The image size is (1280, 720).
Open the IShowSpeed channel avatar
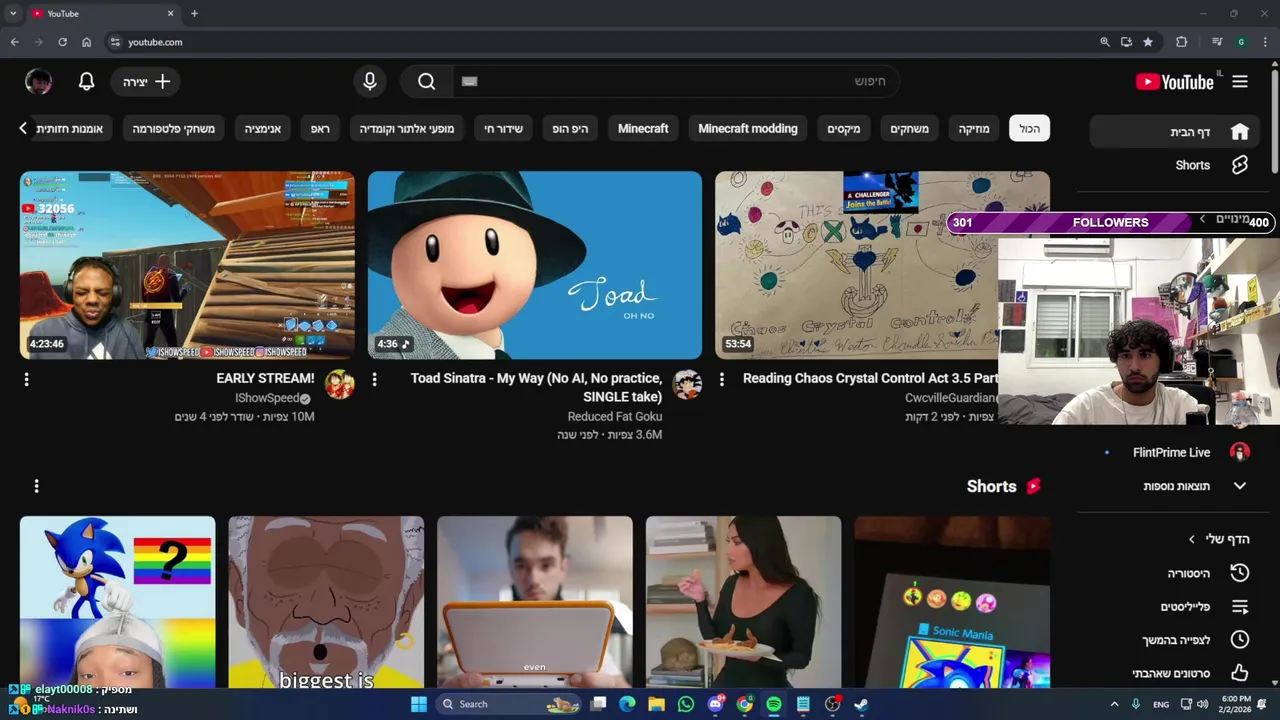point(340,384)
